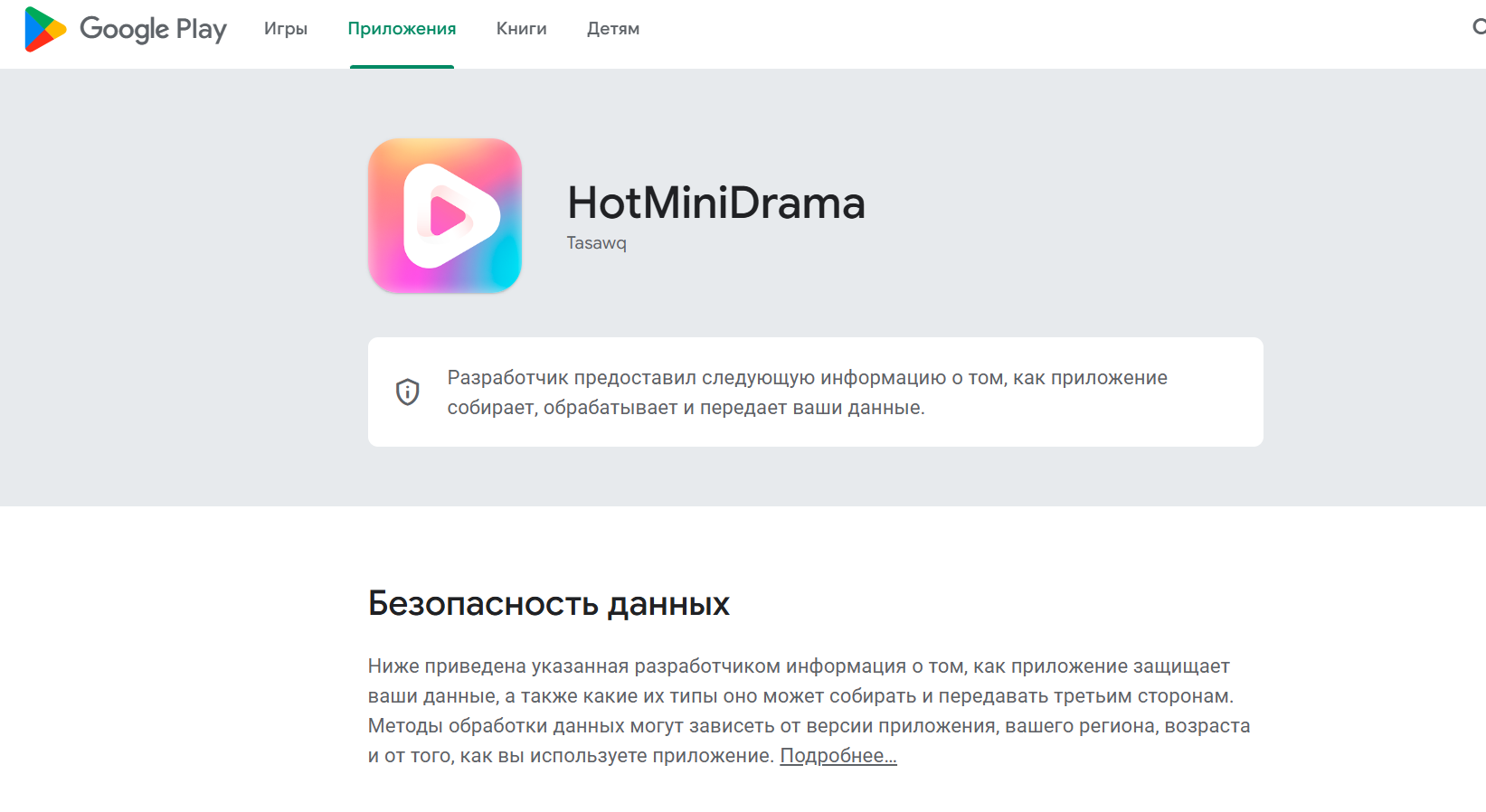Click the shield info icon
Viewport: 1486px width, 812px height.
tap(408, 392)
